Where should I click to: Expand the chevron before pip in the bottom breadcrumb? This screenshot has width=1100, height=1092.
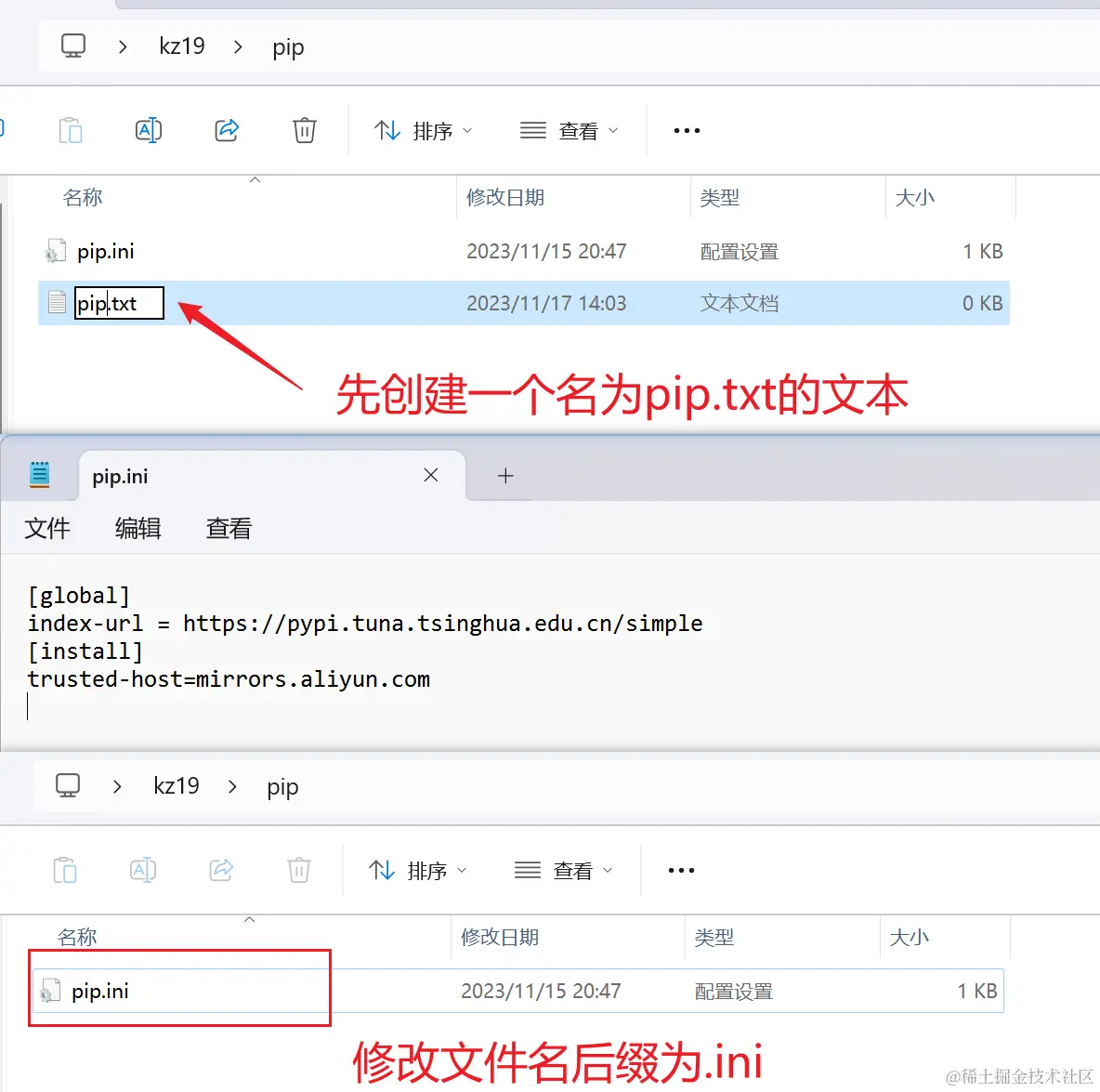pos(232,787)
